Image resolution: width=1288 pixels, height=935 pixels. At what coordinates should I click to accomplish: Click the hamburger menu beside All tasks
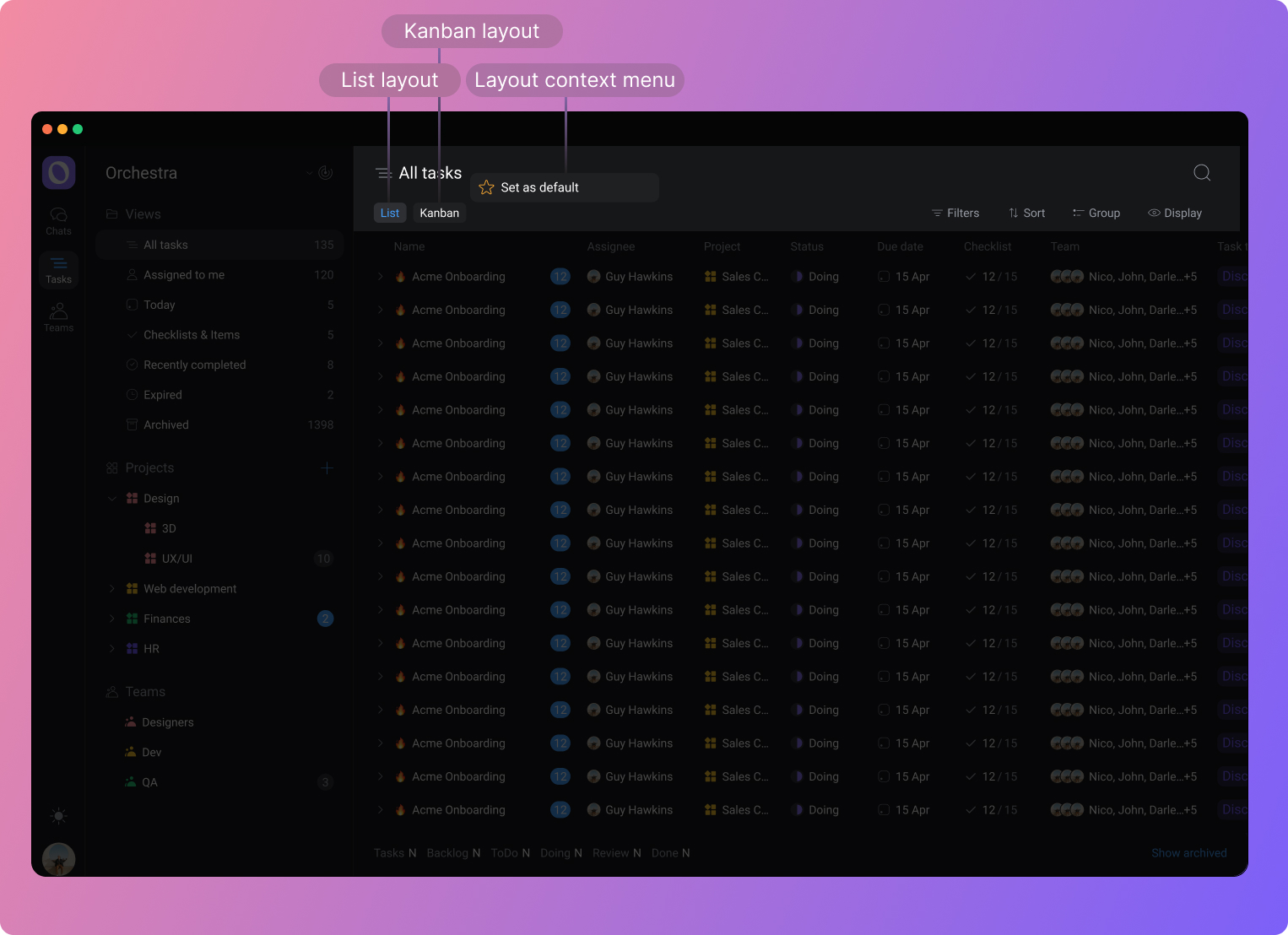(383, 173)
